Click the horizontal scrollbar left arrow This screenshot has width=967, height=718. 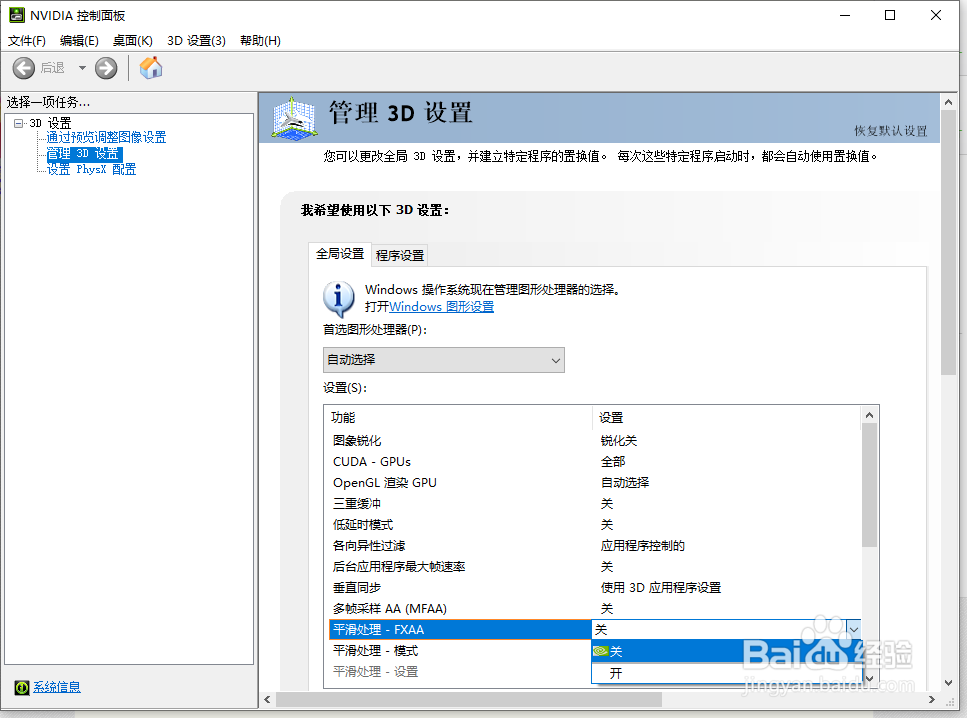pos(267,699)
